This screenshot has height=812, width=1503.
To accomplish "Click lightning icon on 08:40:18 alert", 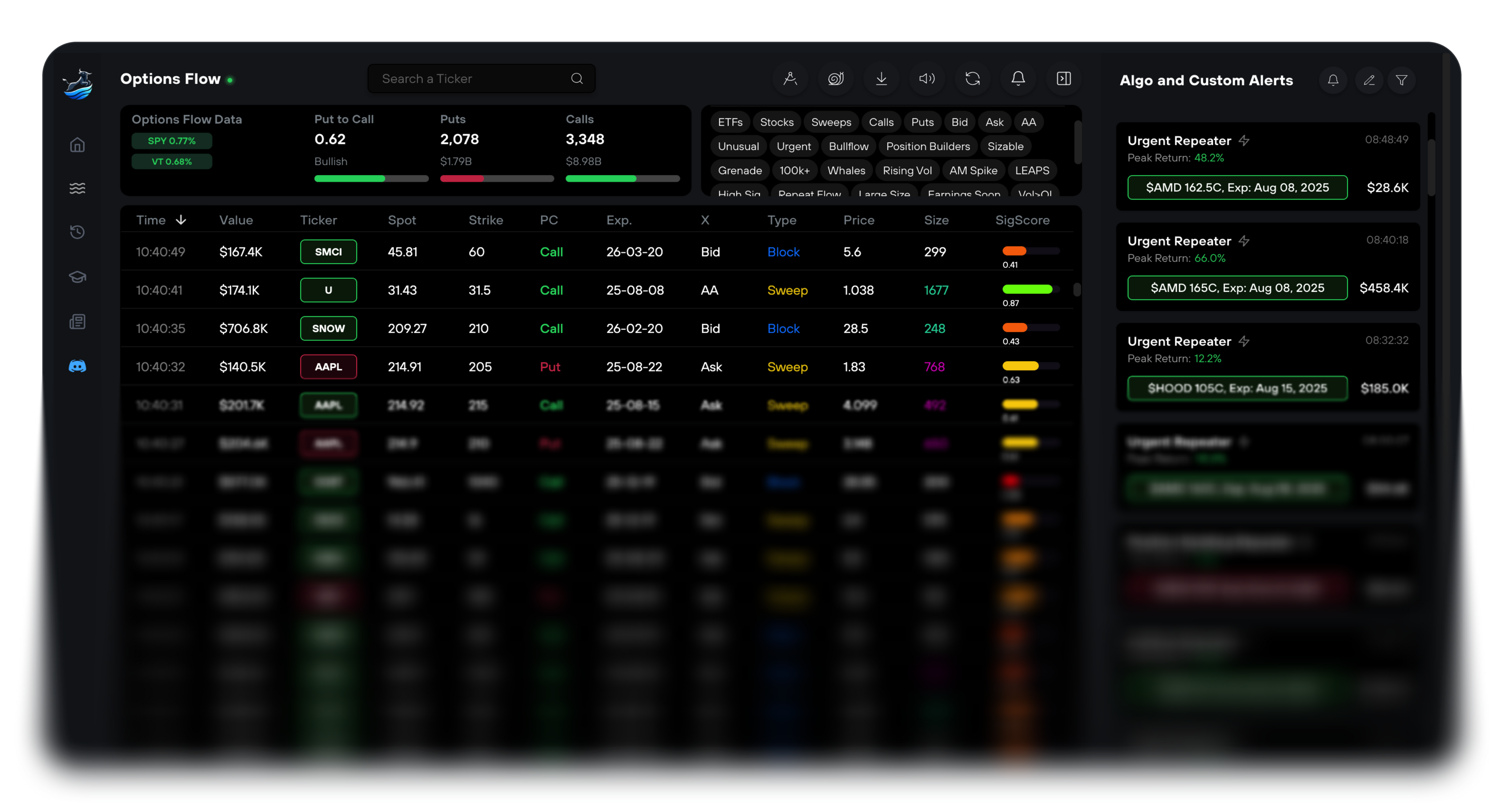I will [1244, 241].
